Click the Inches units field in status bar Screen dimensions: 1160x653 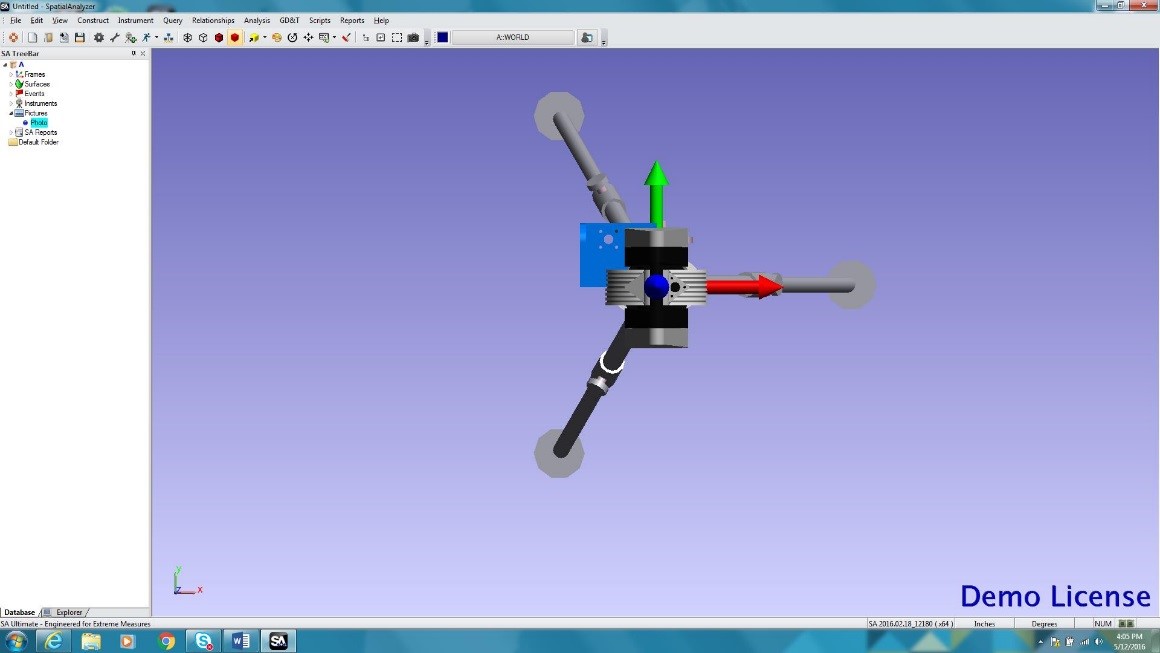[984, 623]
